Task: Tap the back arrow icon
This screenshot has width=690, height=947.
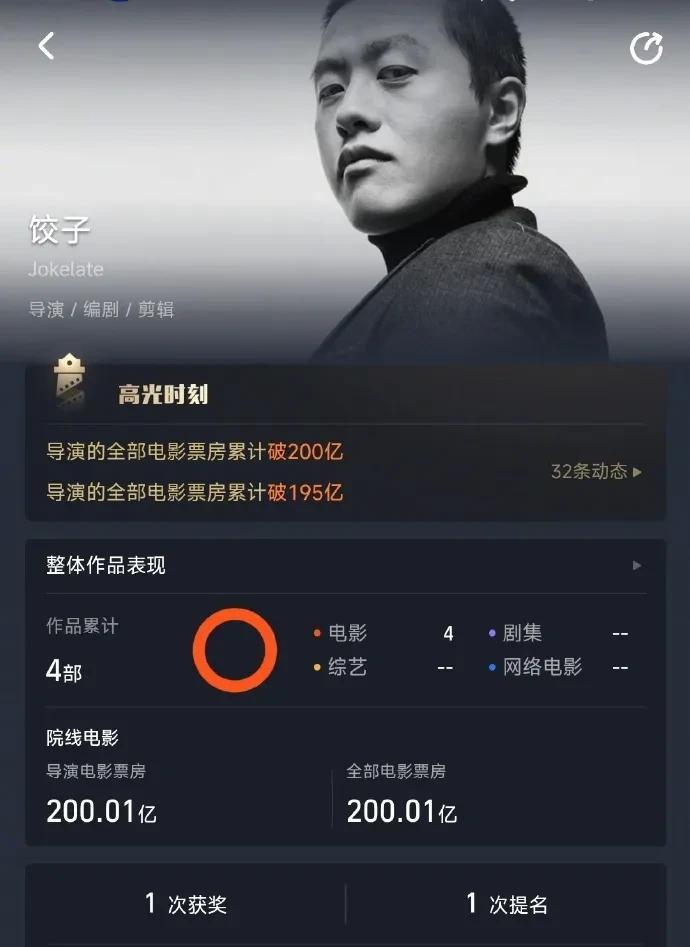Action: coord(47,46)
